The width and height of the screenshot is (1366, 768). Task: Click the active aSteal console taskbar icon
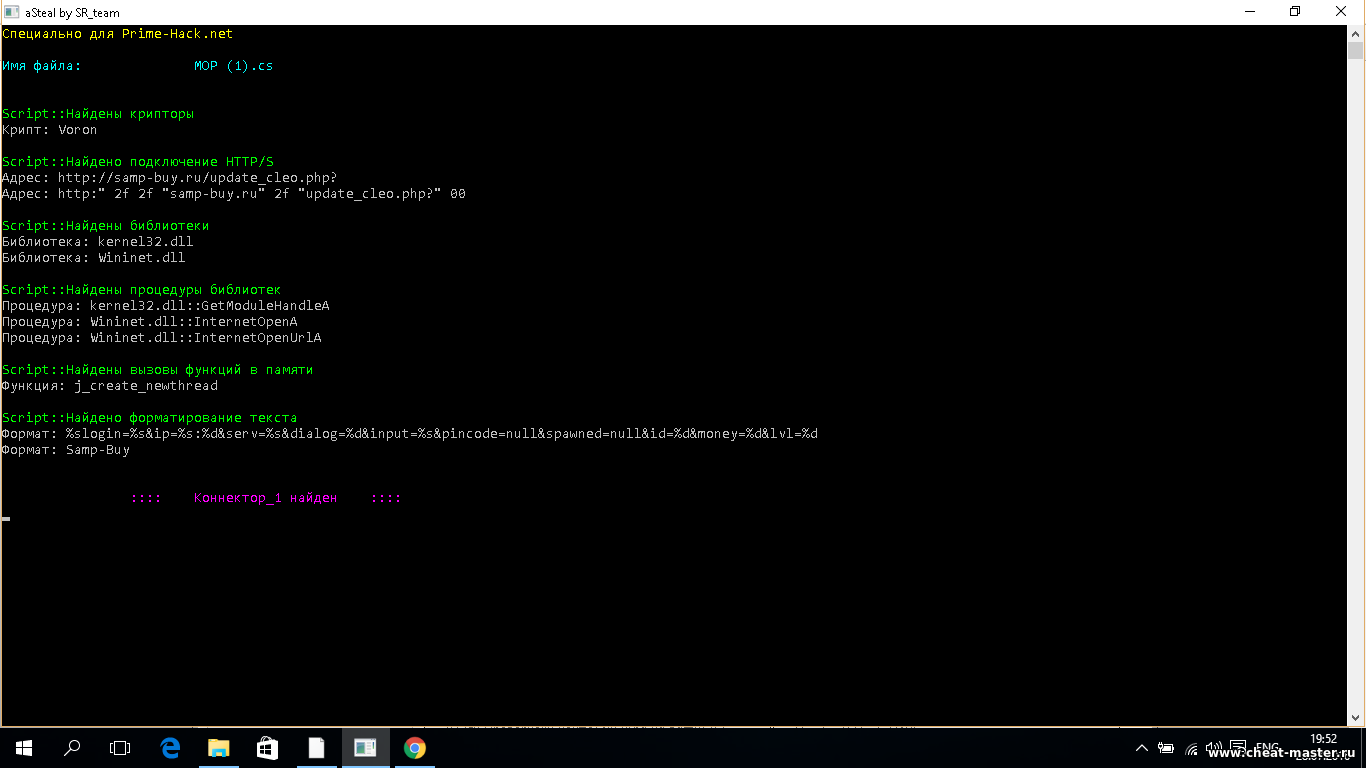point(365,747)
